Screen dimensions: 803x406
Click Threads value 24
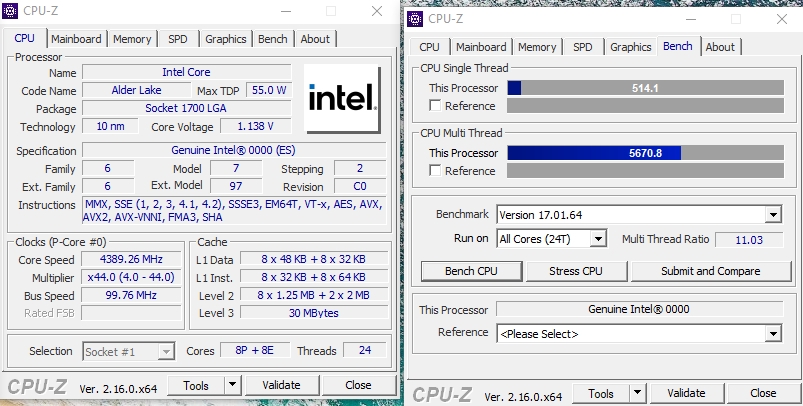pos(365,350)
